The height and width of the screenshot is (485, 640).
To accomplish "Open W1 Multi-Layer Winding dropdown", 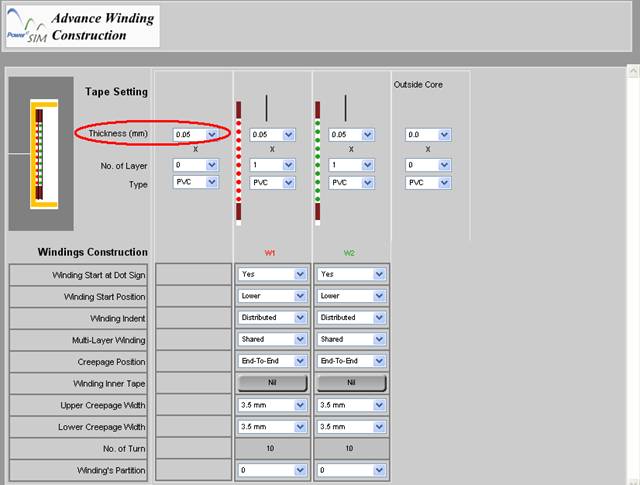I will pyautogui.click(x=272, y=339).
